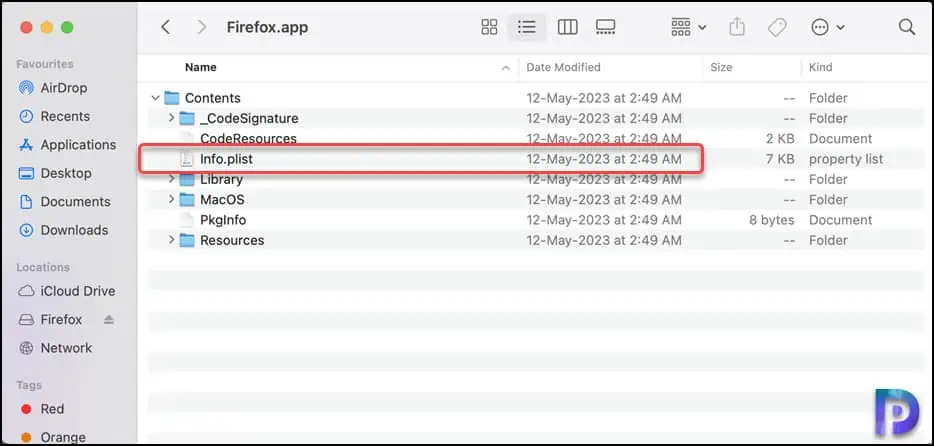Click the Tags toolbar icon
The image size is (934, 446).
tap(777, 27)
